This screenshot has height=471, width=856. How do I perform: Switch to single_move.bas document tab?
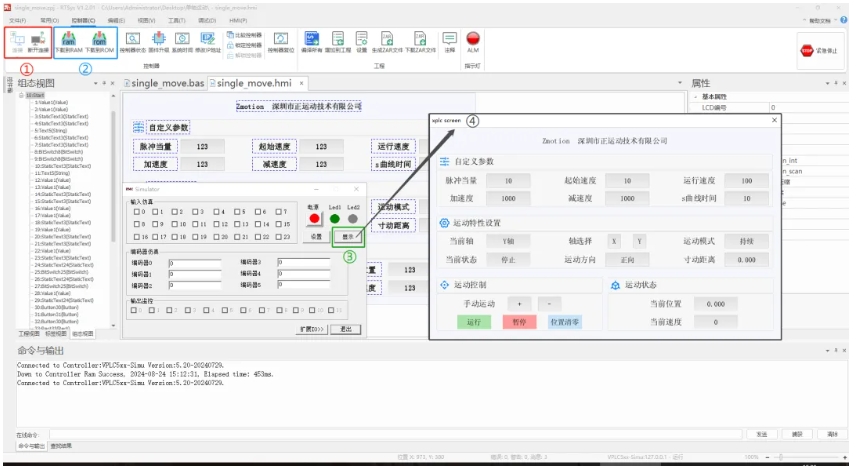[x=164, y=83]
